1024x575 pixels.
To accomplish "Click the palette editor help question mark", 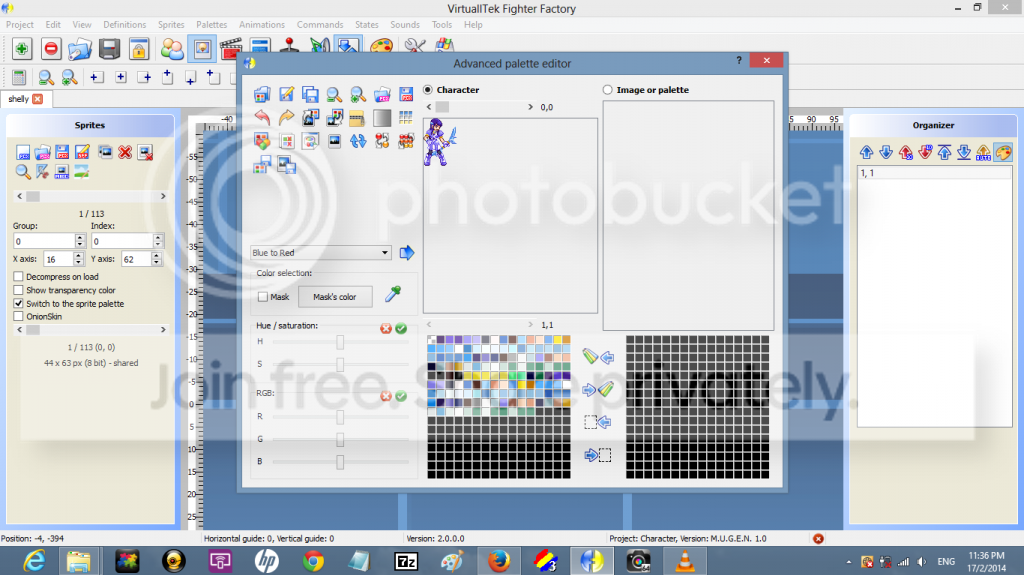I will (x=739, y=60).
